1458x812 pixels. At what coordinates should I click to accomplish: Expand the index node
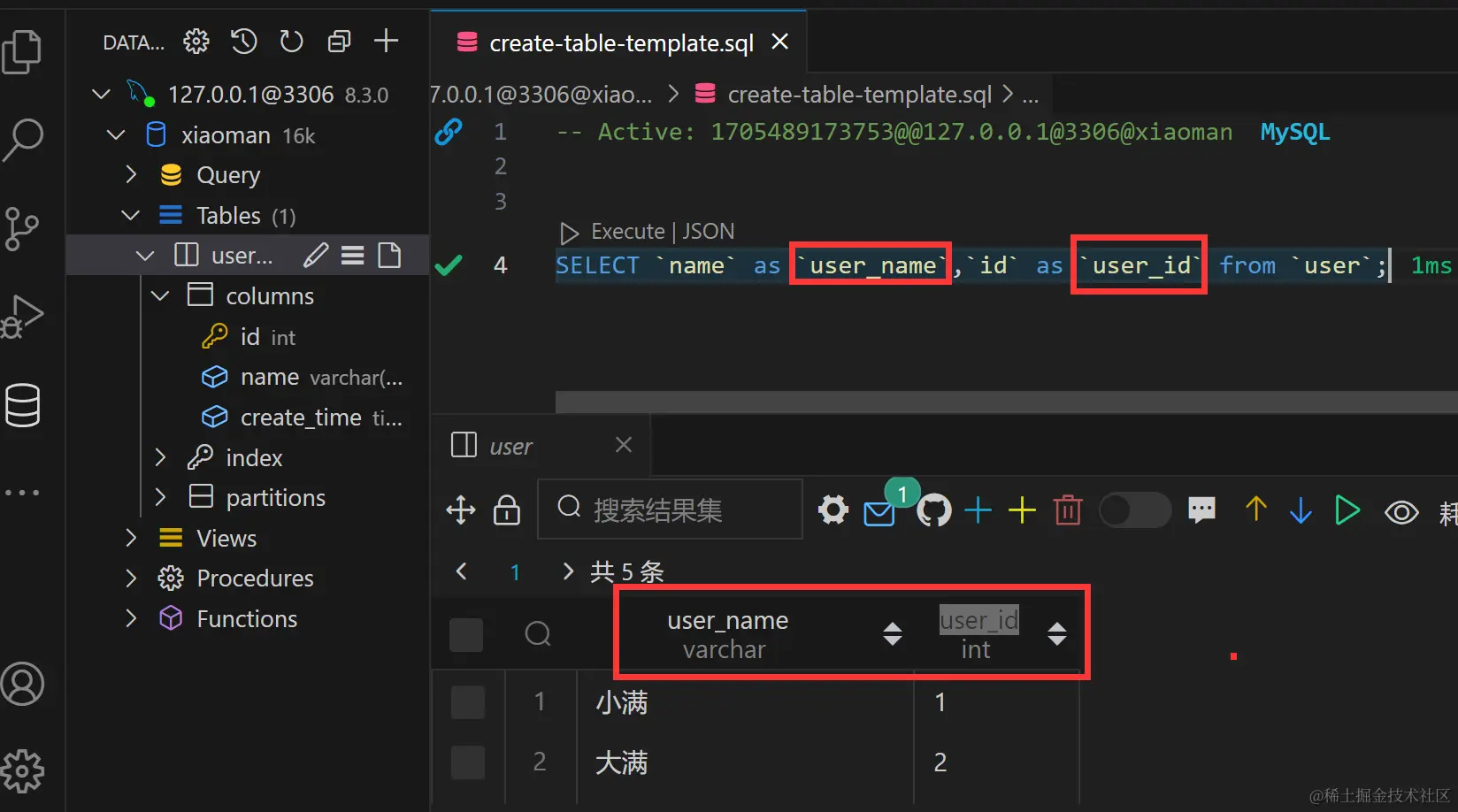click(160, 457)
